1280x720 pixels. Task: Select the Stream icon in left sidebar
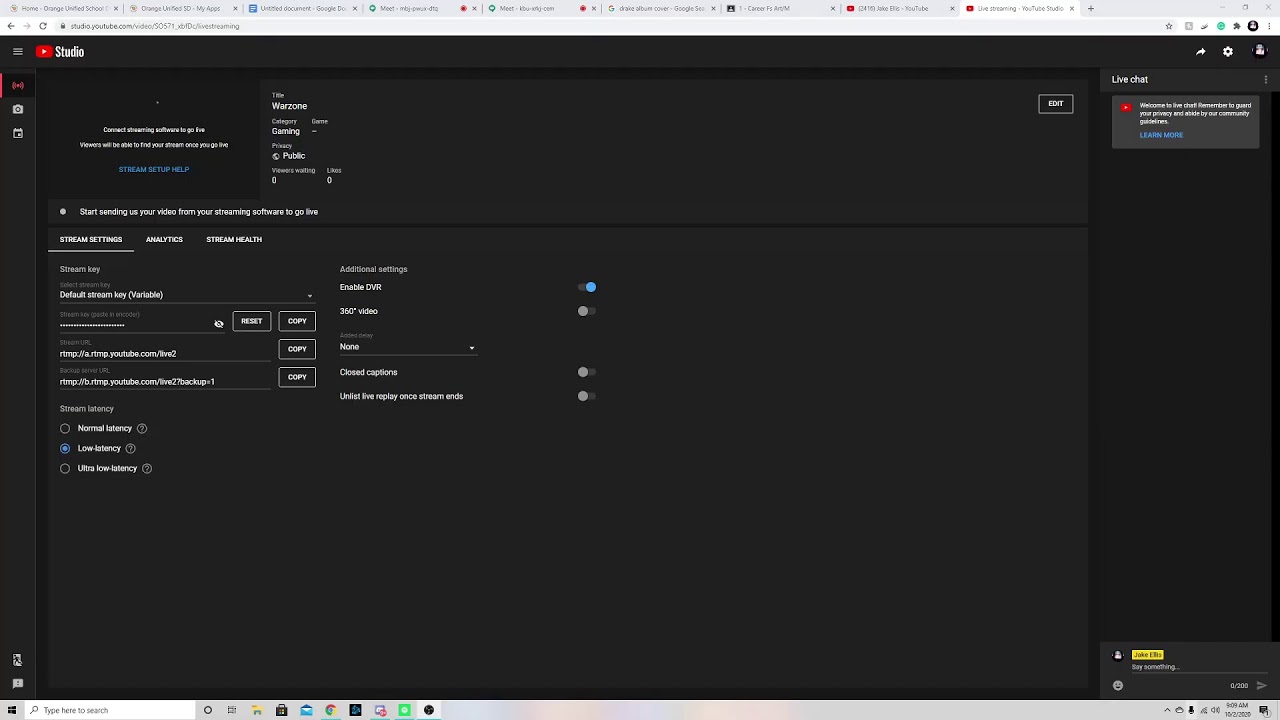17,86
